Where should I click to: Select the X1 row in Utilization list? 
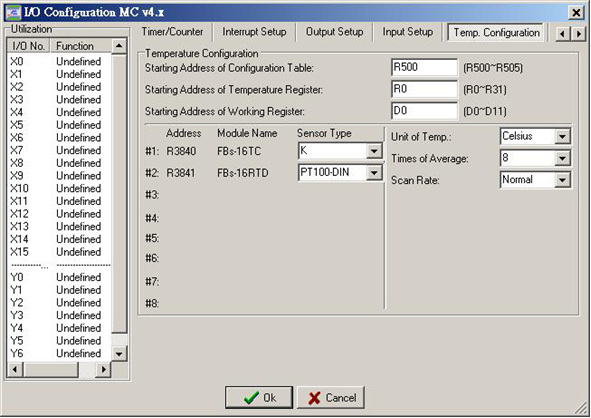pos(59,74)
